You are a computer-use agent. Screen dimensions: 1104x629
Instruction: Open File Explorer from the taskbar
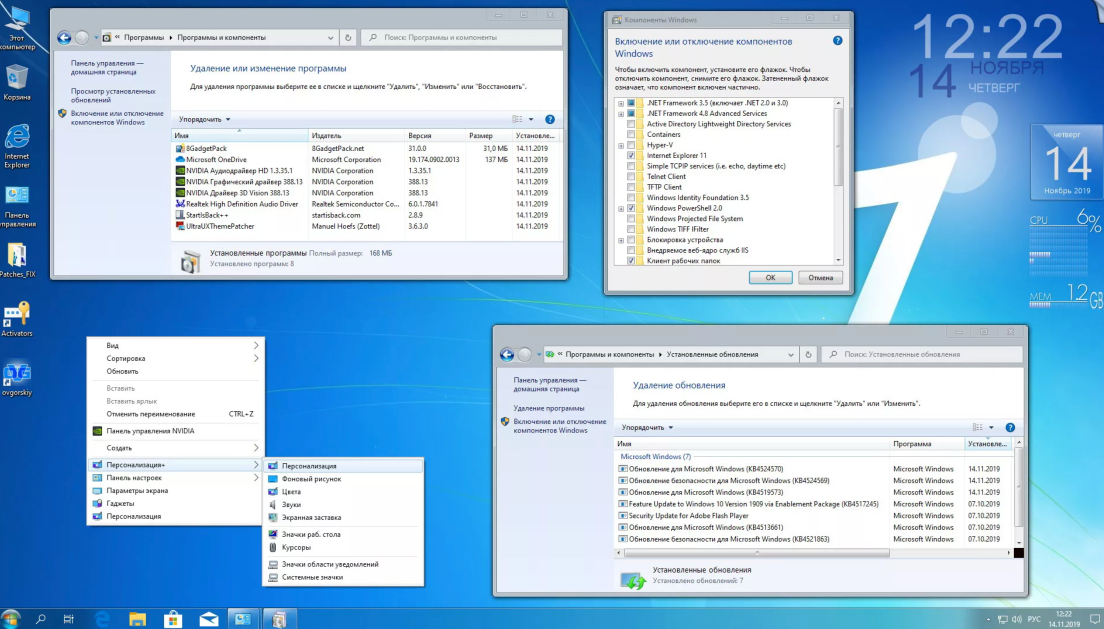[137, 619]
